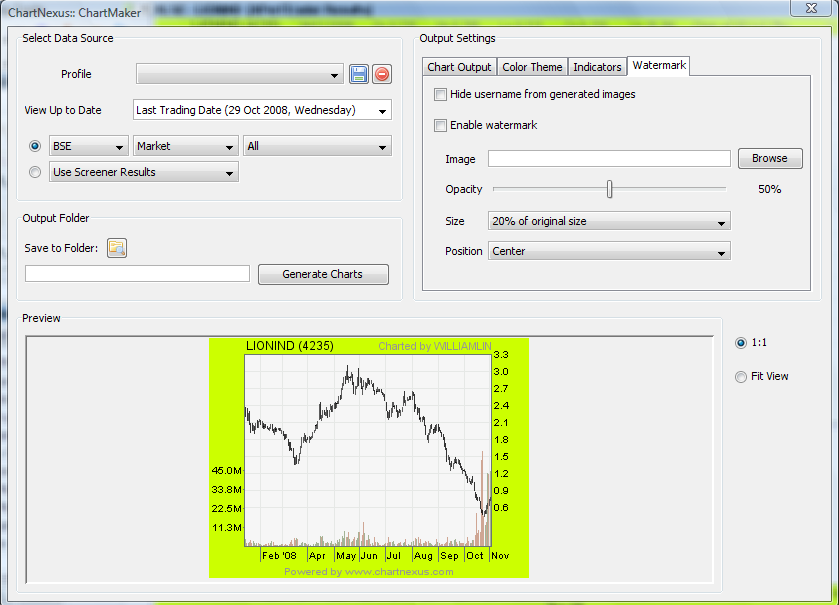The image size is (839, 605).
Task: Select the Fit View radio button
Action: pyautogui.click(x=740, y=377)
